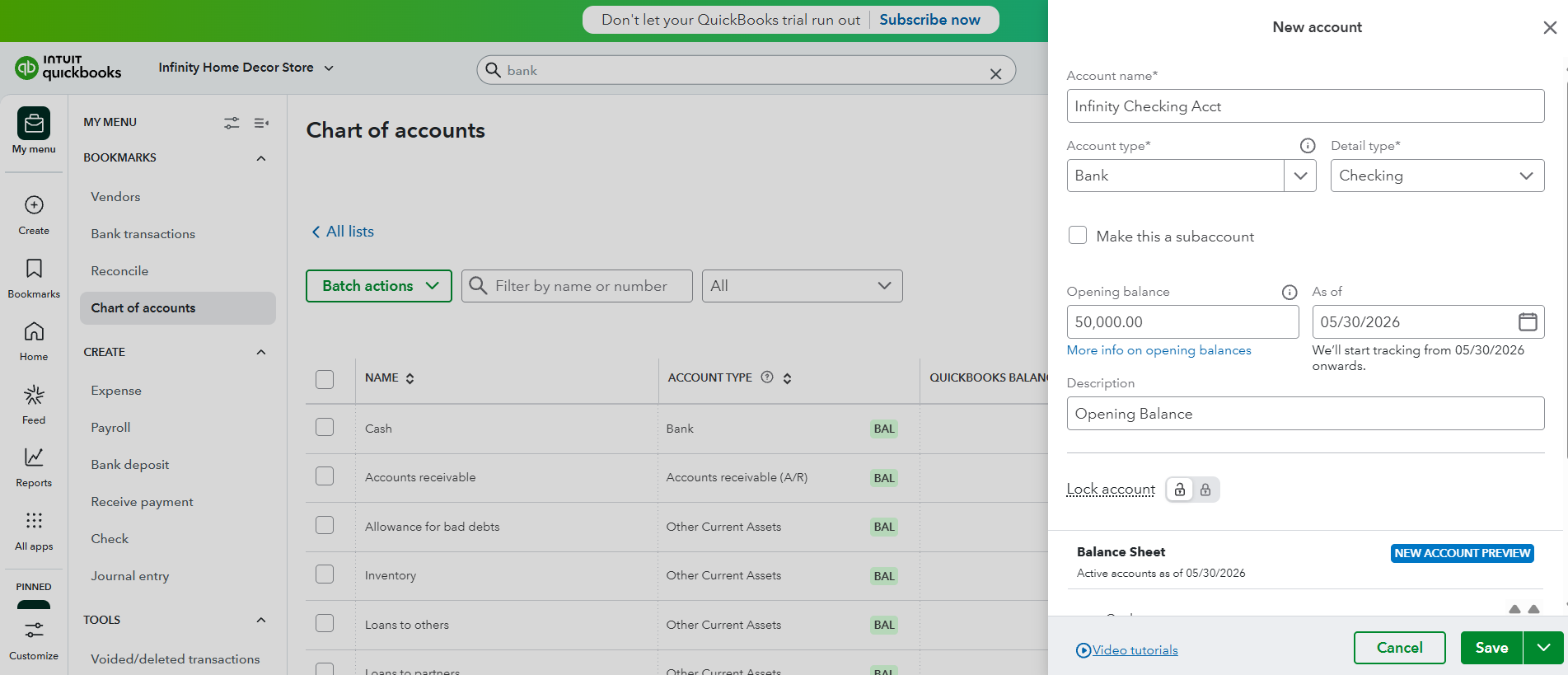The image size is (1568, 675).
Task: Open Receive payment from the Create list
Action: 142,502
